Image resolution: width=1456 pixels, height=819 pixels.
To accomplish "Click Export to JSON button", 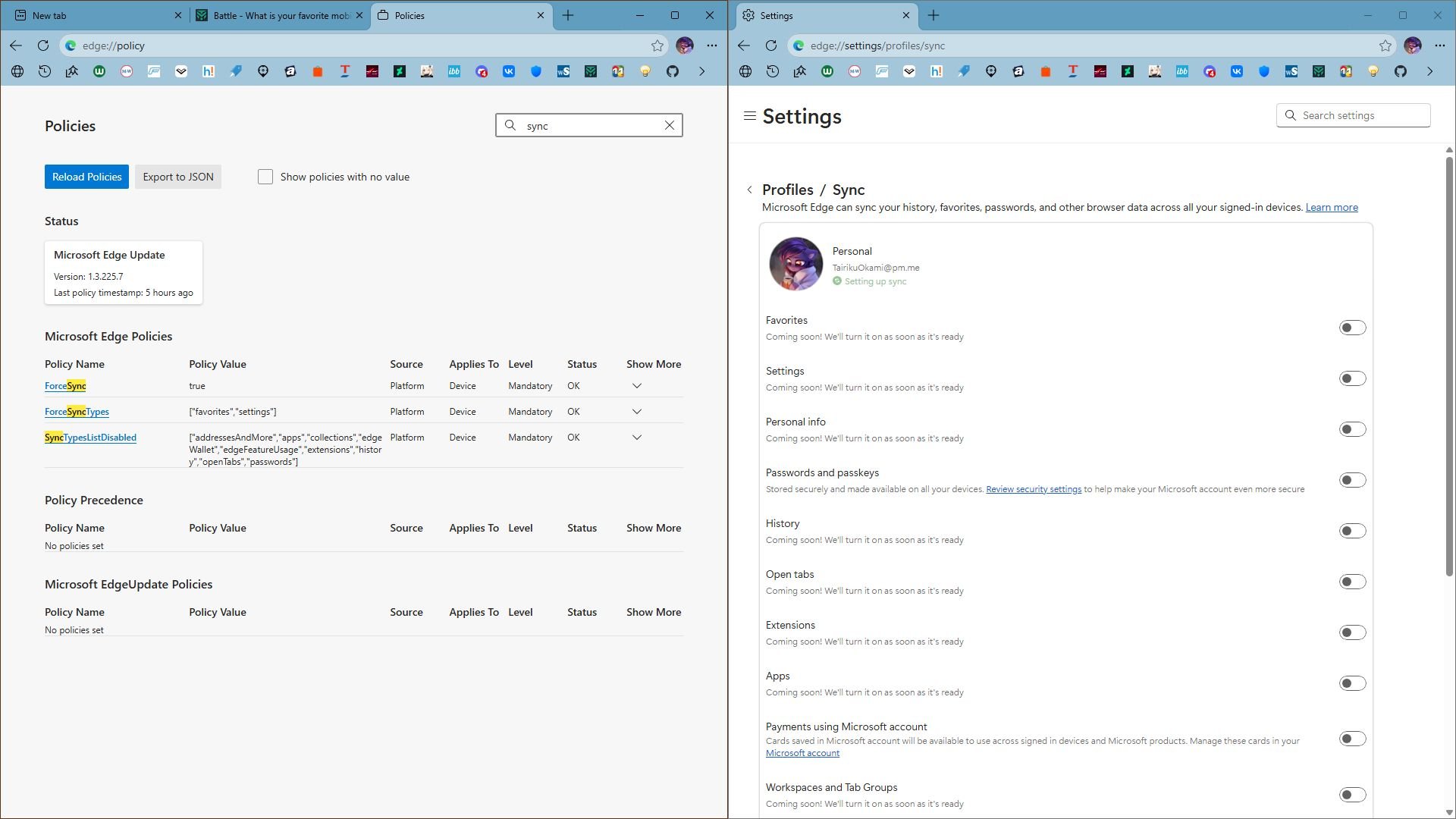I will [178, 177].
